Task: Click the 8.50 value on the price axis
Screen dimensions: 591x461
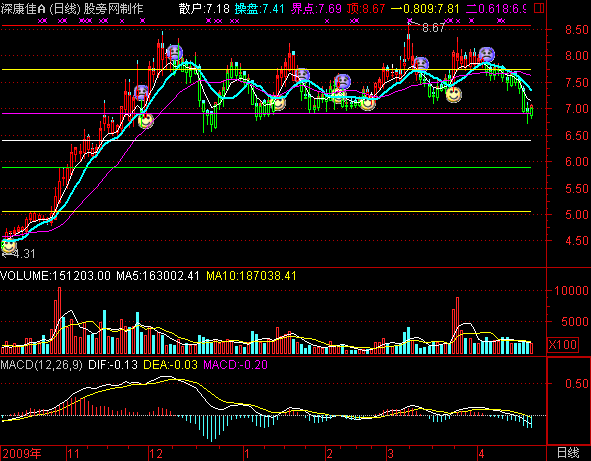Action: (x=576, y=29)
